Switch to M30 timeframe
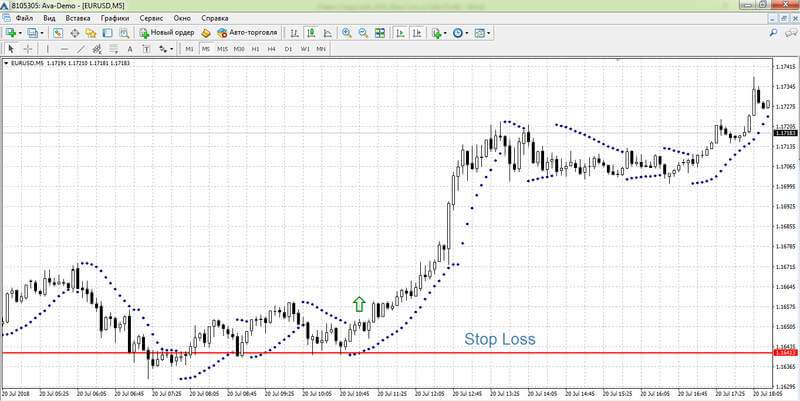This screenshot has width=800, height=401. coord(239,49)
